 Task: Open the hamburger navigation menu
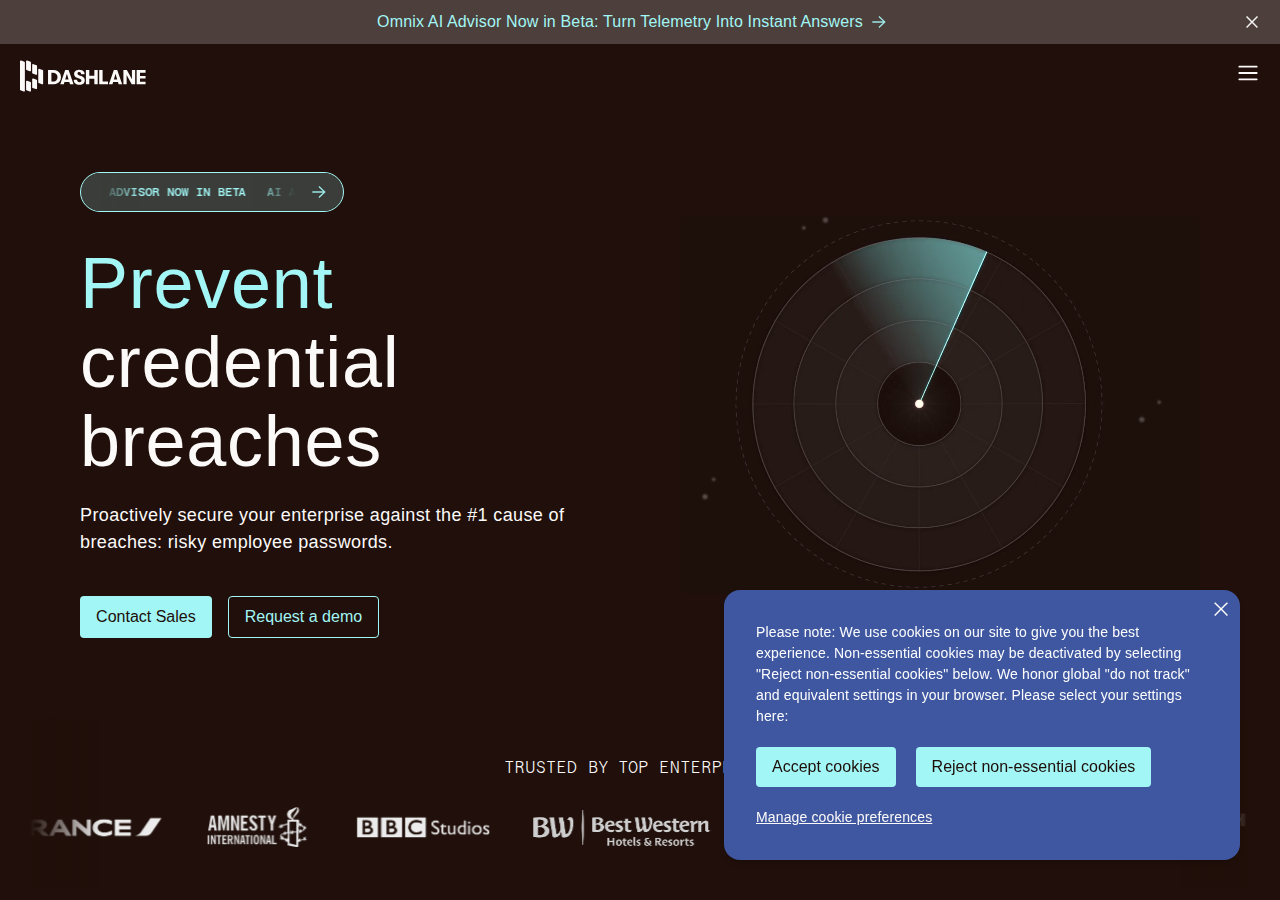(x=1247, y=73)
